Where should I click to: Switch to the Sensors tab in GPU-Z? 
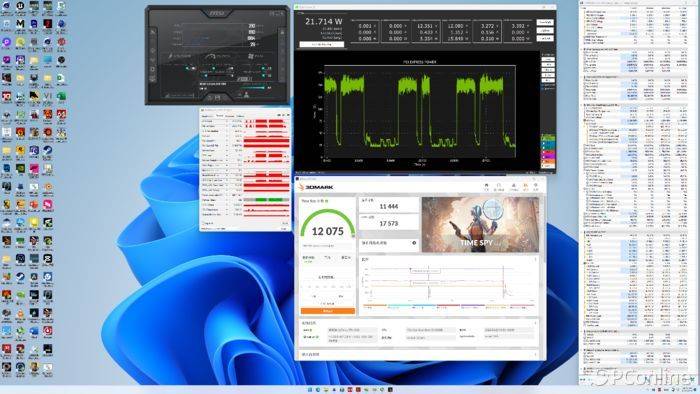220,116
